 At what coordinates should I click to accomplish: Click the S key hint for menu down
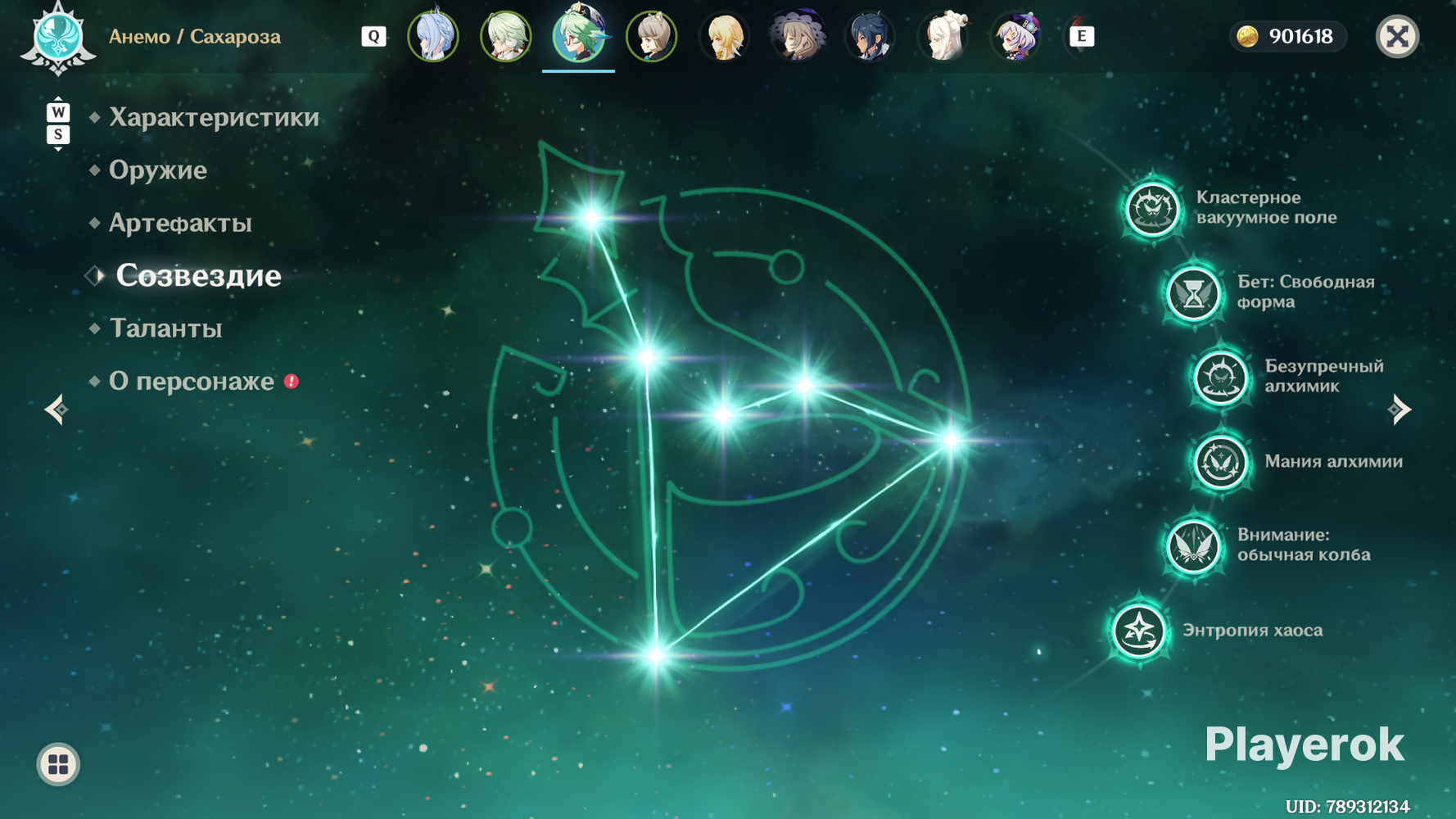click(58, 134)
